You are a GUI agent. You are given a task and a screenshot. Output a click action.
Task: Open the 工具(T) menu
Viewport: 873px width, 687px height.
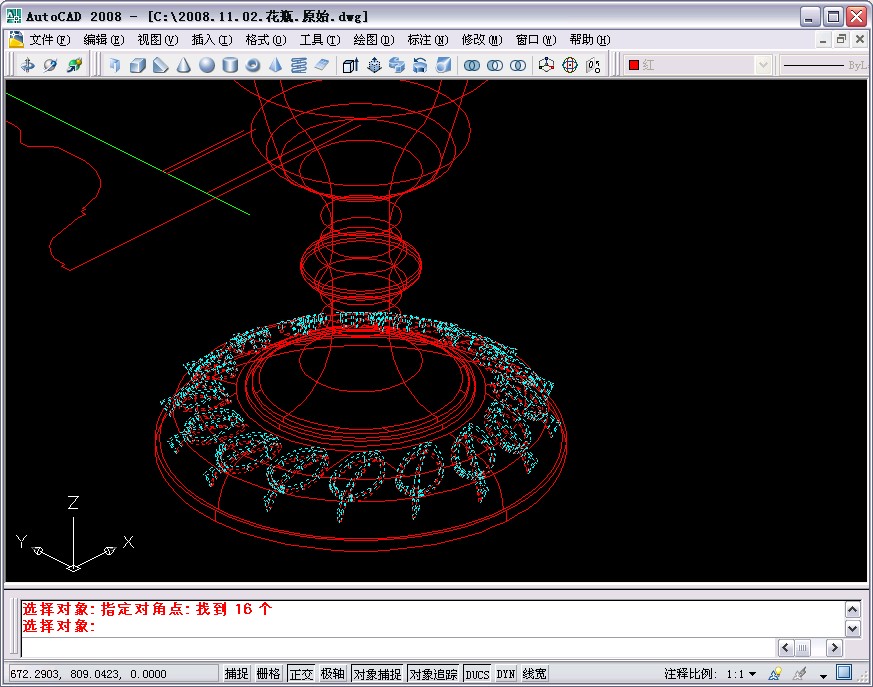pyautogui.click(x=320, y=40)
